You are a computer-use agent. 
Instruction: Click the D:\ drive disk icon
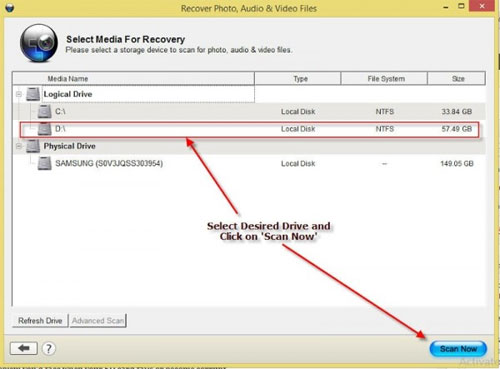[44, 129]
